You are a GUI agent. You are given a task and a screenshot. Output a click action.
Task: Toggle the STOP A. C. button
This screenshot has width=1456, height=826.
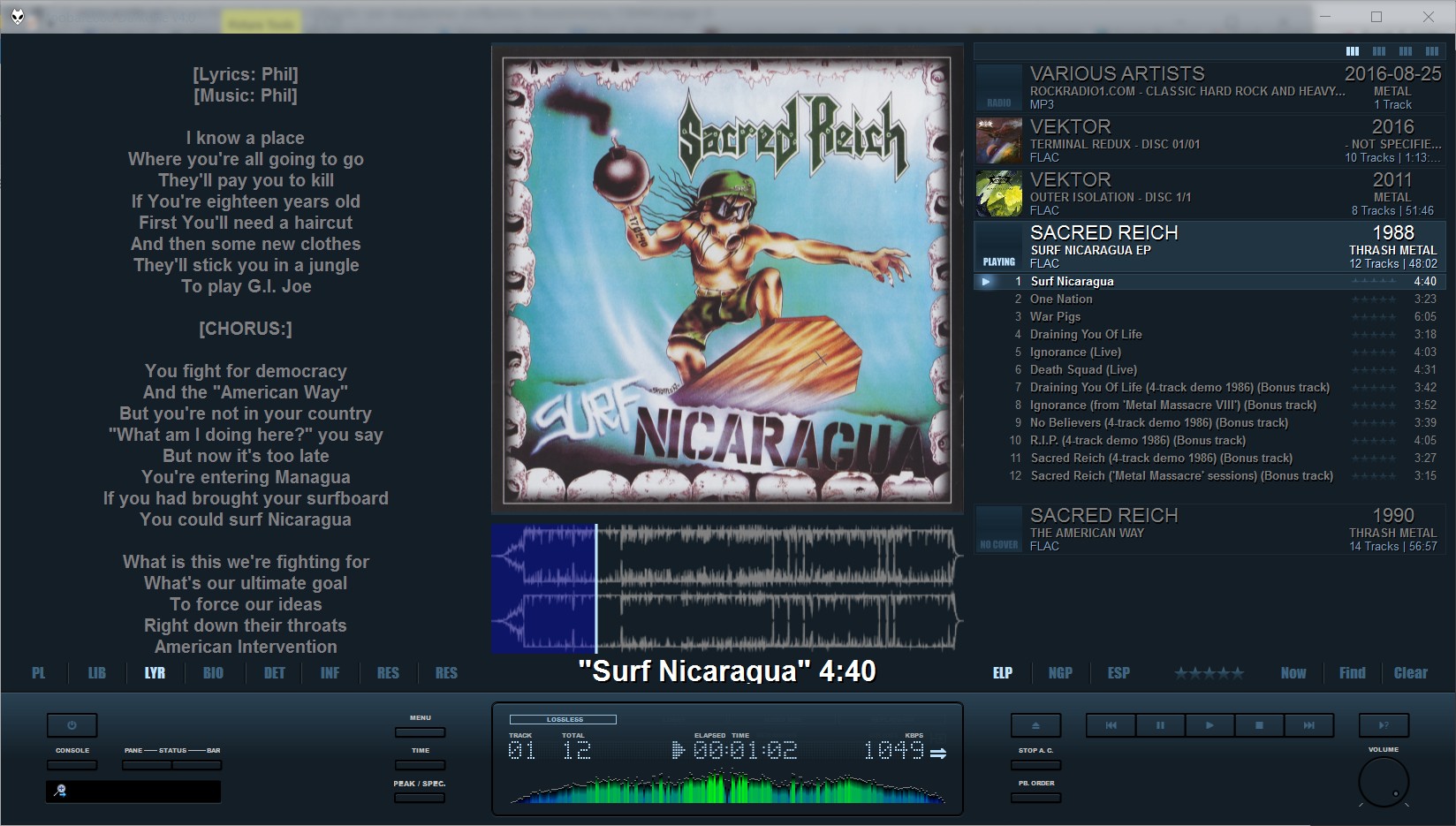[x=1035, y=765]
